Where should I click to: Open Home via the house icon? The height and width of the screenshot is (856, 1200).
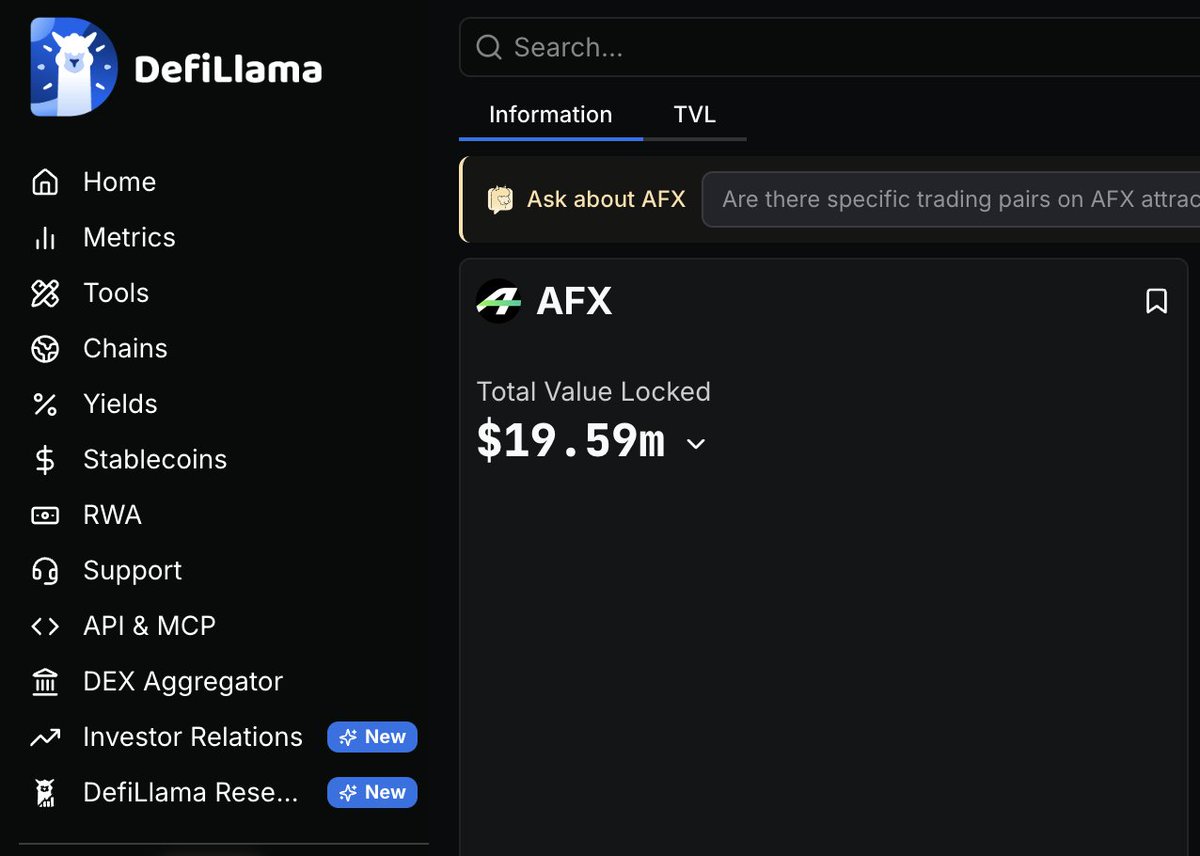pyautogui.click(x=45, y=182)
